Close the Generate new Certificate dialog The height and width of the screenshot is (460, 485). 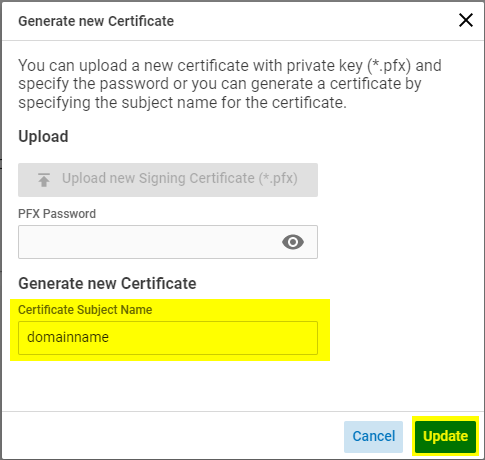pyautogui.click(x=466, y=20)
